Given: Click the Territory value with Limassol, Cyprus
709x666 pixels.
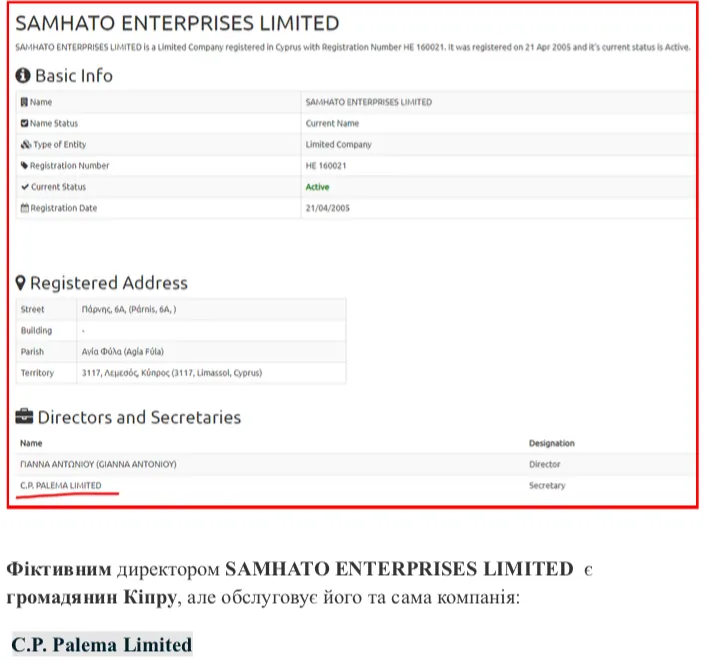Looking at the screenshot, I should pos(172,373).
